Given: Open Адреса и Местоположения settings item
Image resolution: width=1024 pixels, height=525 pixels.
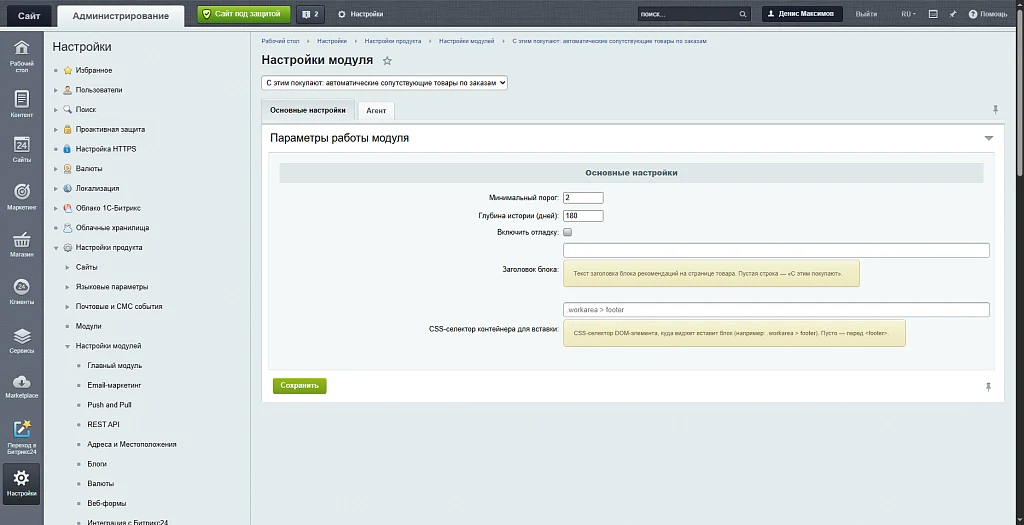Looking at the screenshot, I should click(132, 445).
